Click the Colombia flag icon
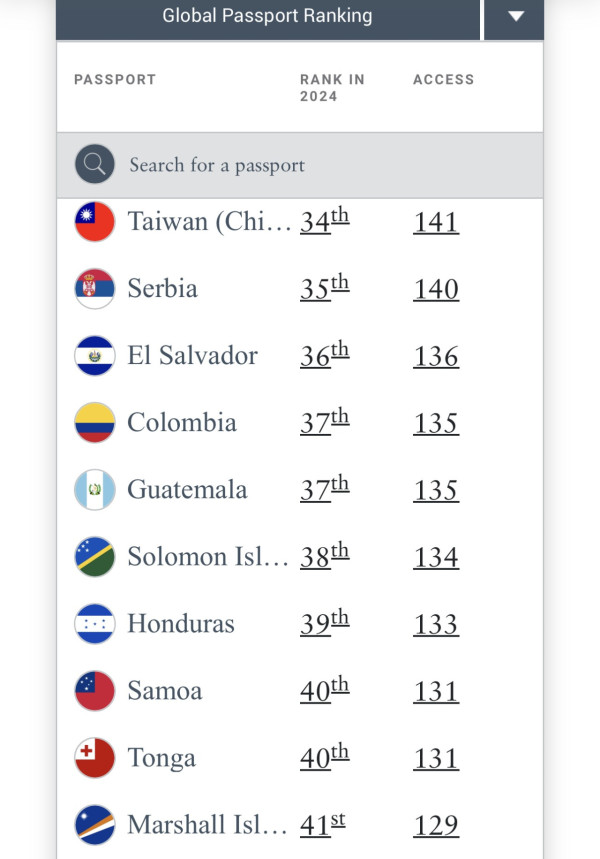Image resolution: width=600 pixels, height=859 pixels. [x=95, y=423]
